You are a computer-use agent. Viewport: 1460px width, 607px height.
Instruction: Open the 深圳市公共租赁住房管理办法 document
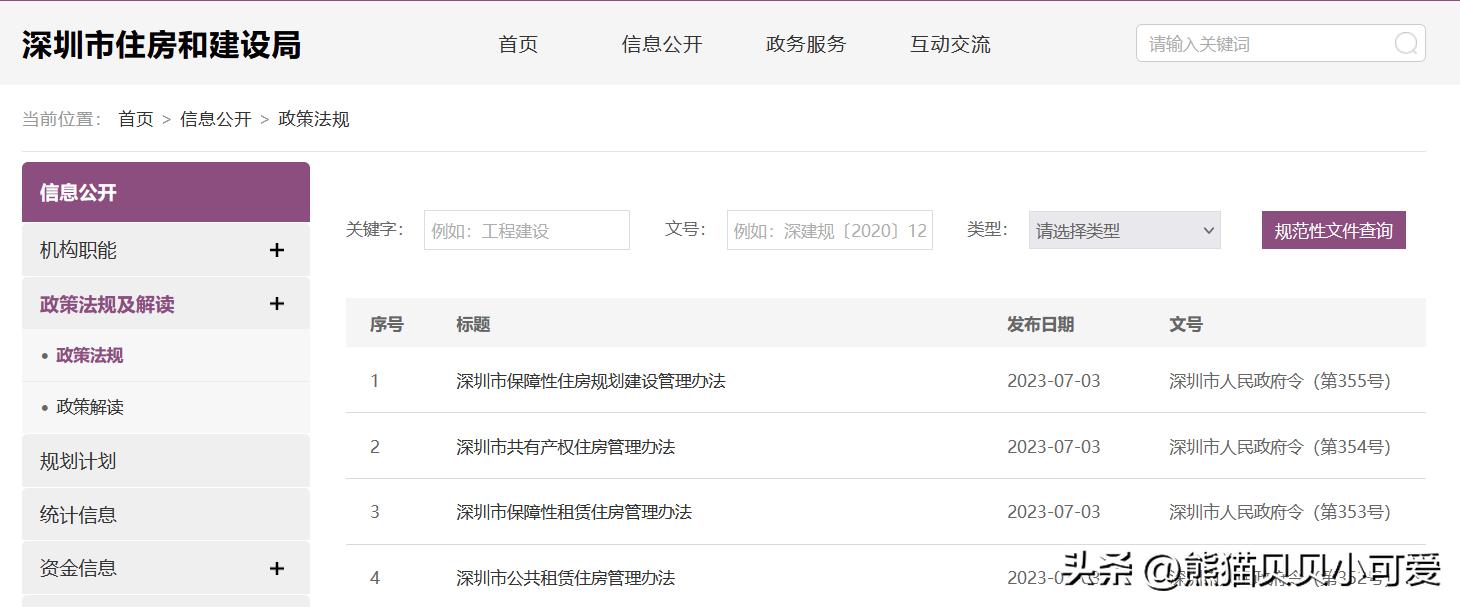(x=565, y=577)
